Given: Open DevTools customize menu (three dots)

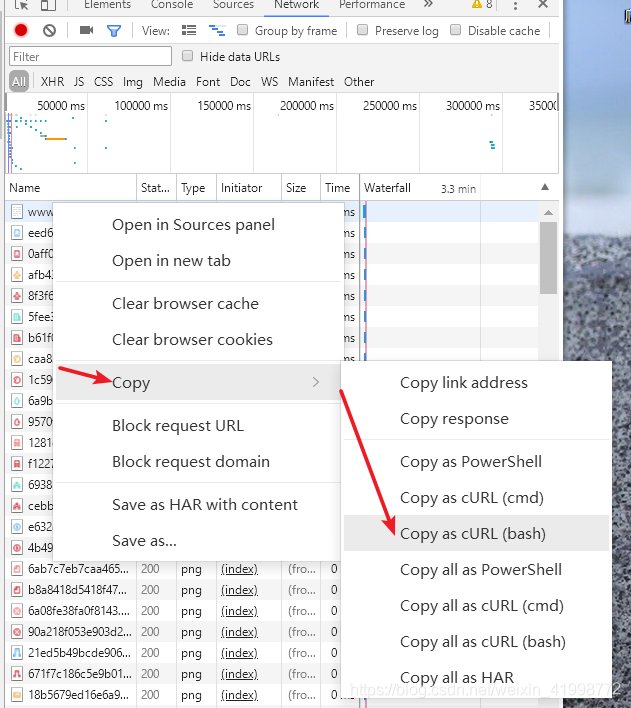Looking at the screenshot, I should click(x=515, y=5).
